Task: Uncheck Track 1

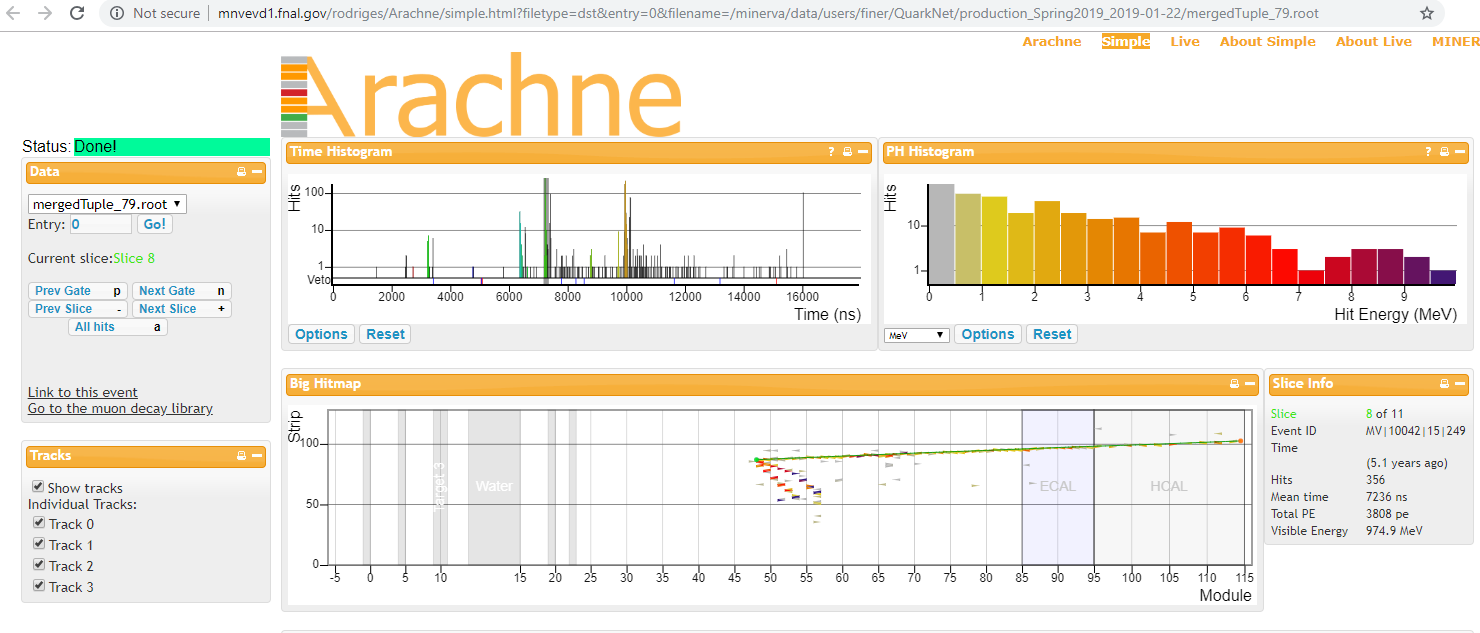Action: (38, 544)
